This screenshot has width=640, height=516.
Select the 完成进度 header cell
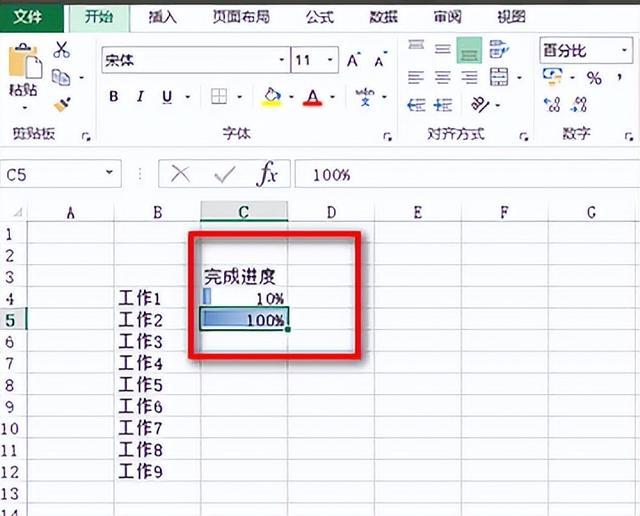[x=244, y=277]
